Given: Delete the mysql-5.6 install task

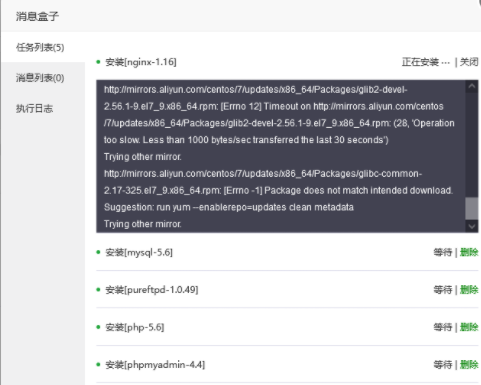Looking at the screenshot, I should click(469, 252).
